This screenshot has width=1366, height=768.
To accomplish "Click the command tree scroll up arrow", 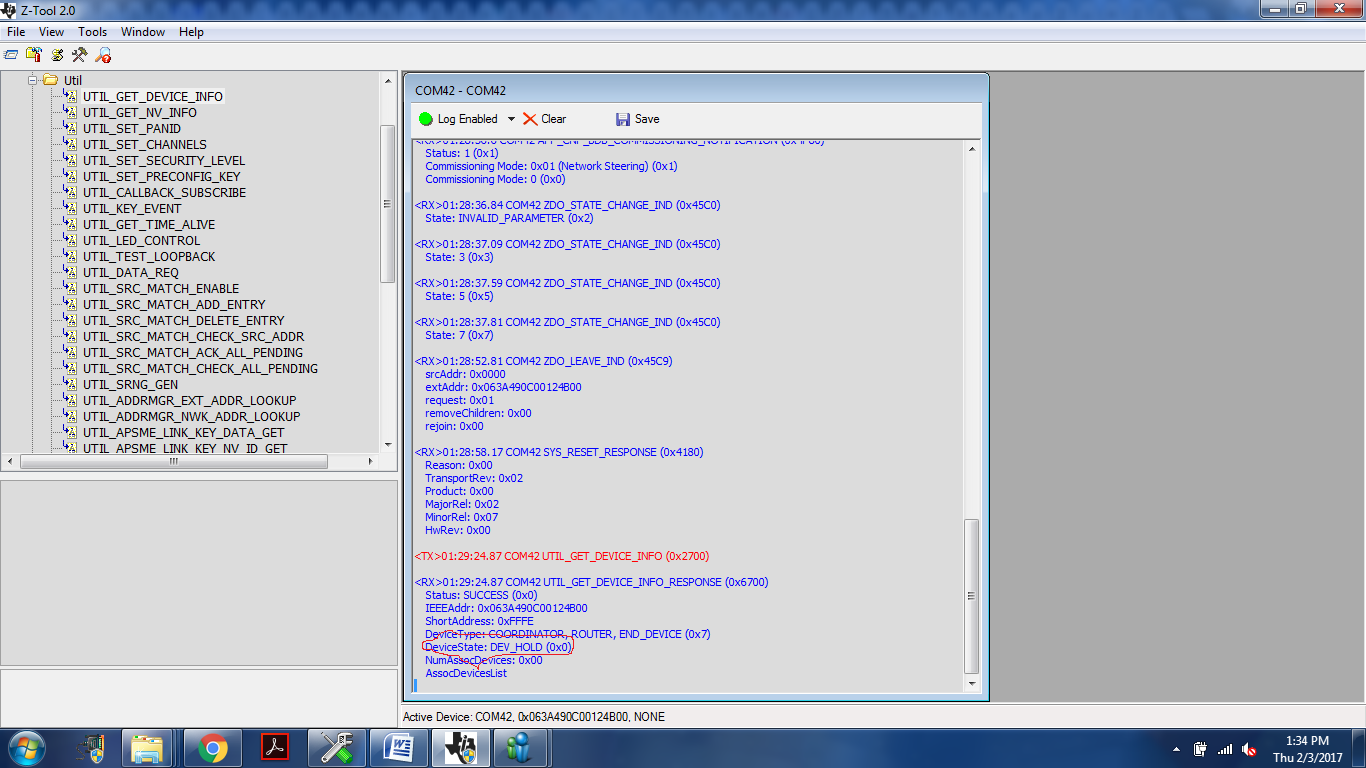I will (388, 81).
